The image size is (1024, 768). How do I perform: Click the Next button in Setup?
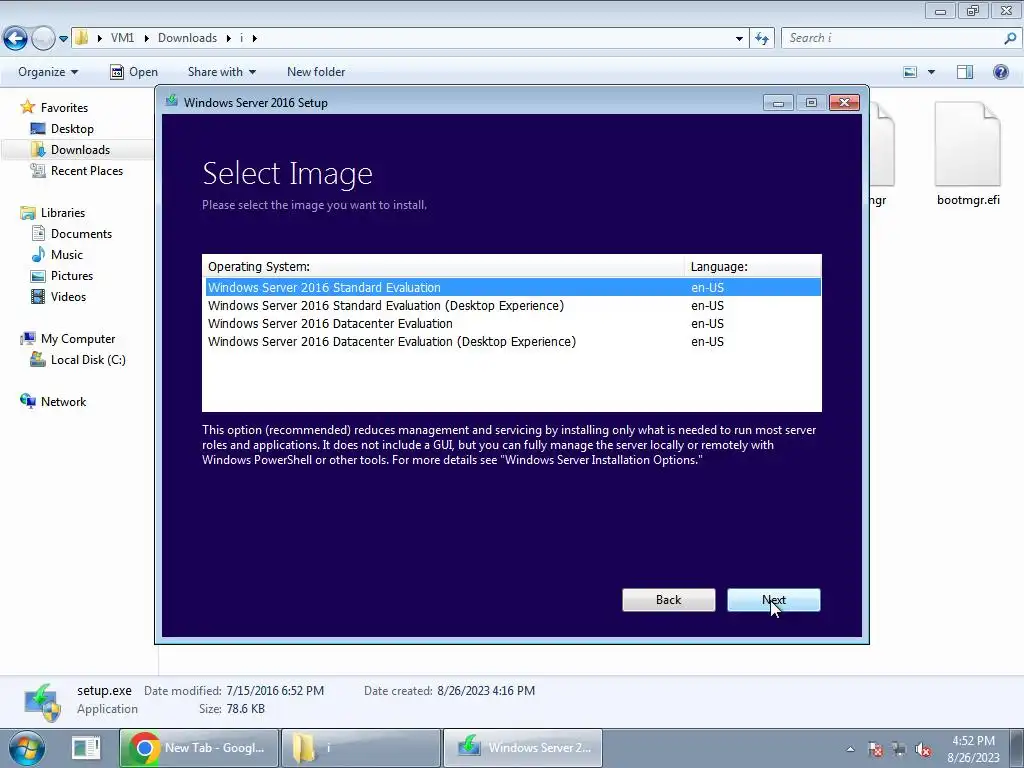[x=773, y=600]
